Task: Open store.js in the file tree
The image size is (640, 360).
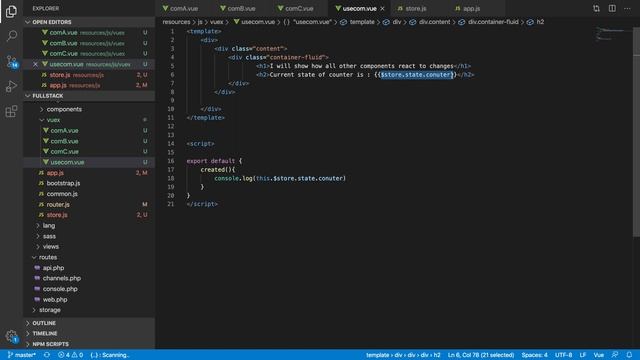Action: tap(89, 215)
